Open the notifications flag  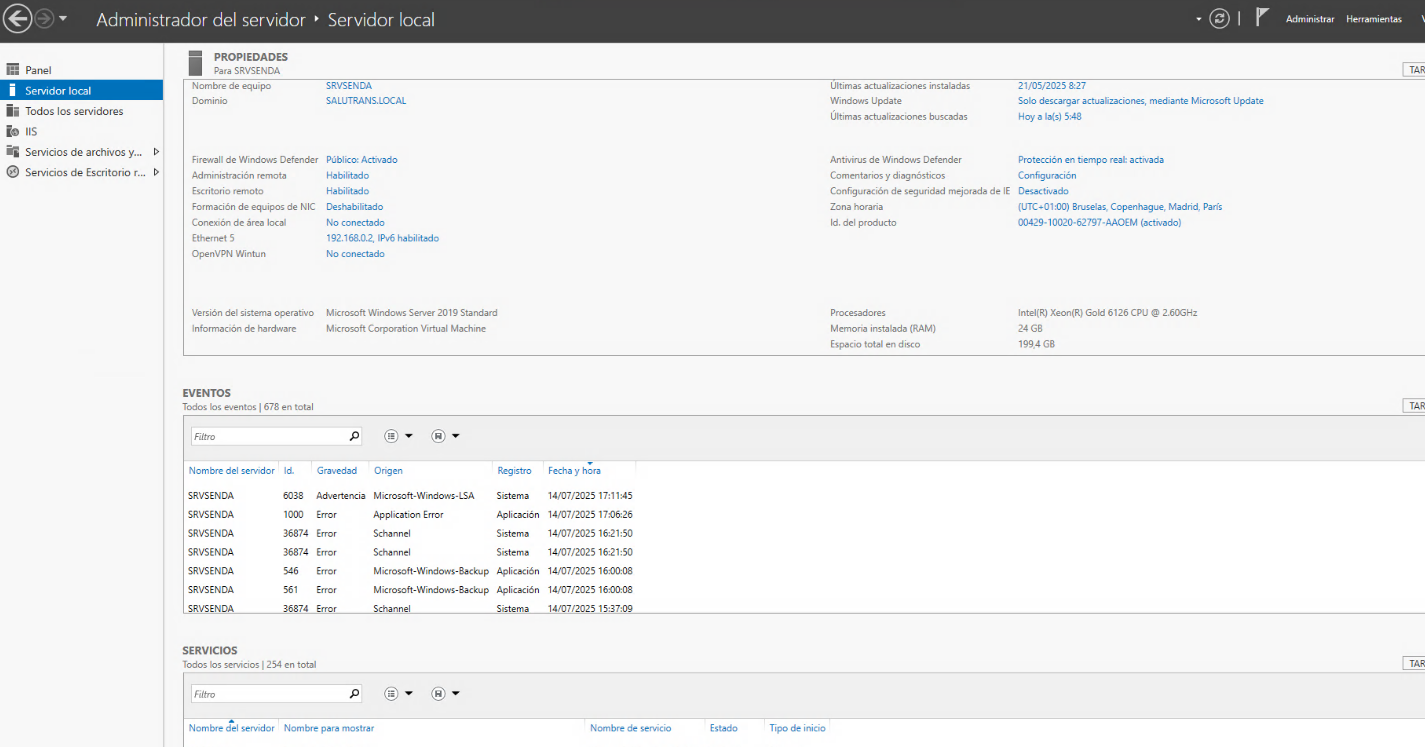tap(1262, 18)
